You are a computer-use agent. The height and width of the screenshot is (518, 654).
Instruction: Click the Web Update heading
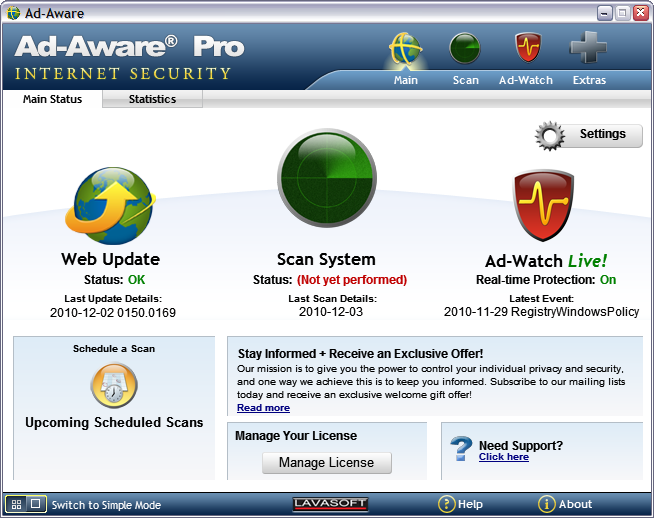[111, 259]
